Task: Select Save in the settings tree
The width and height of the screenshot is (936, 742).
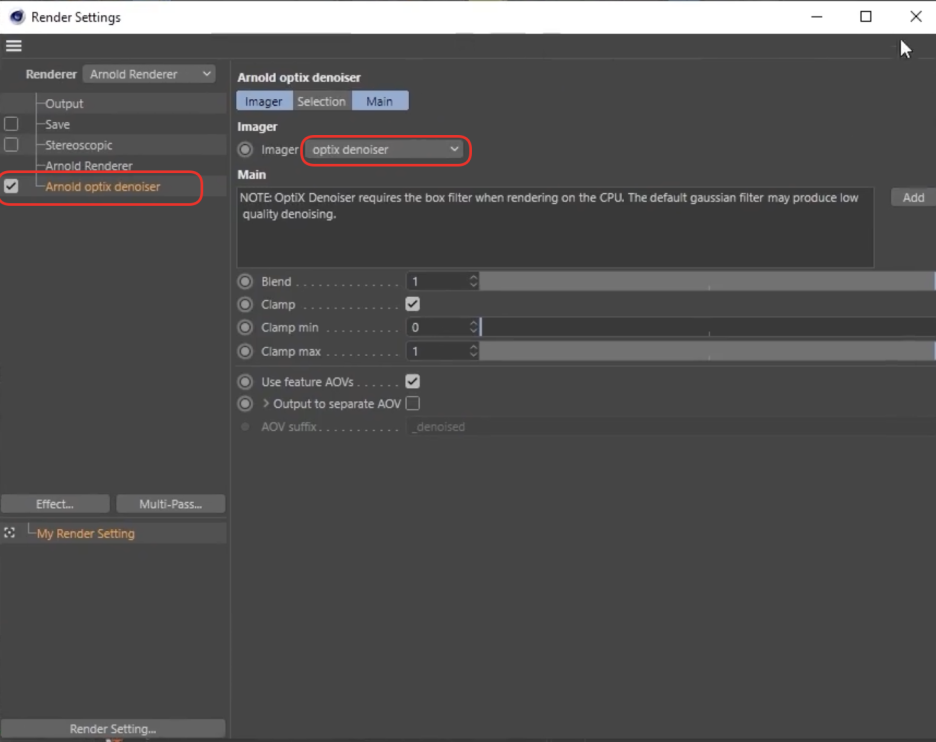Action: [x=57, y=124]
